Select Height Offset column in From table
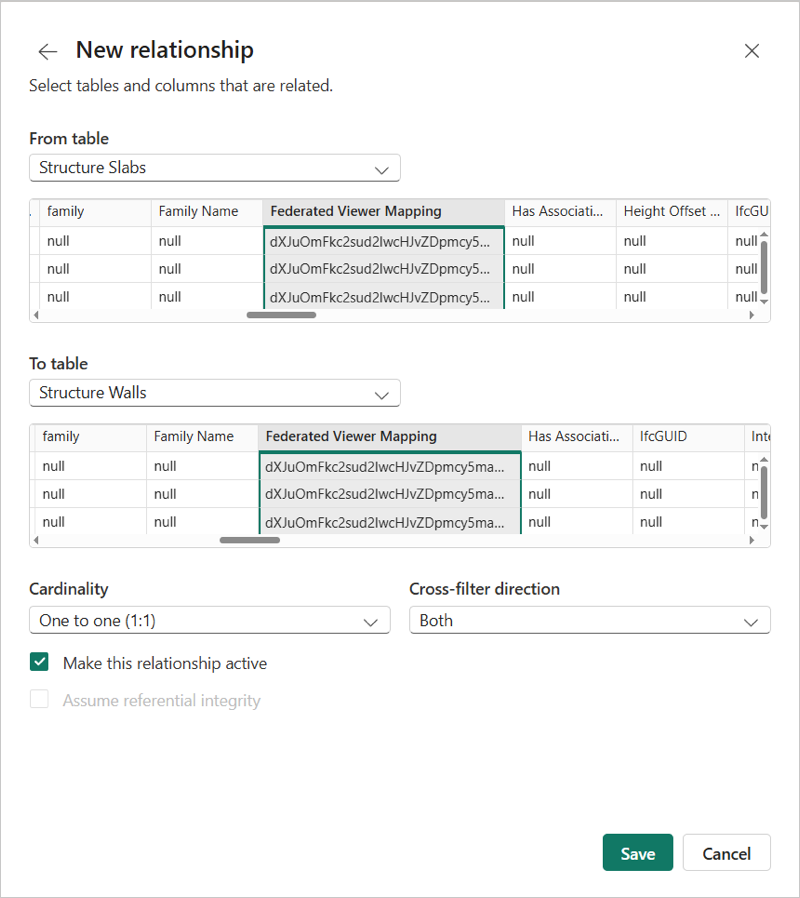Viewport: 800px width, 898px height. (x=671, y=212)
